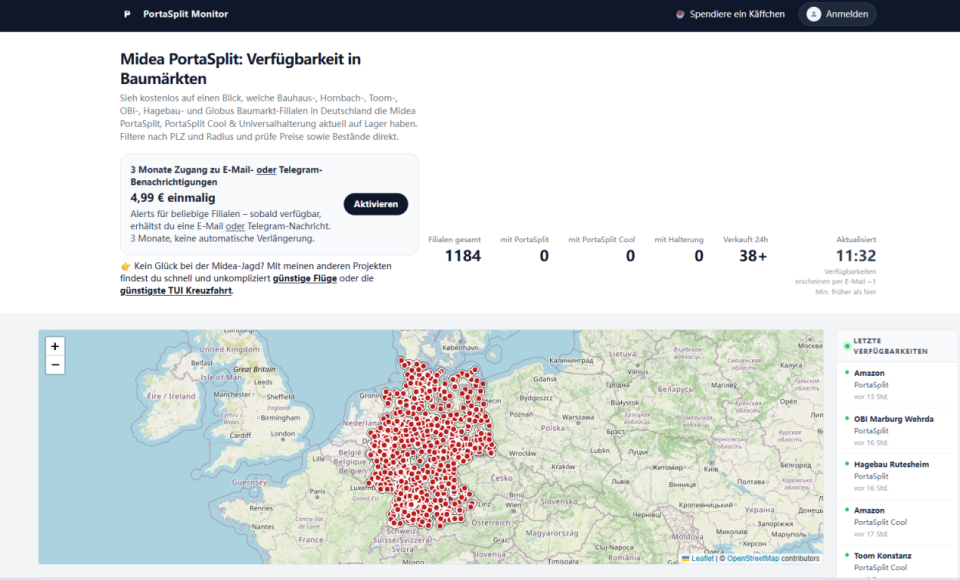
Task: Follow the günstigste TUI Kreuzfahrt link
Action: 176,290
